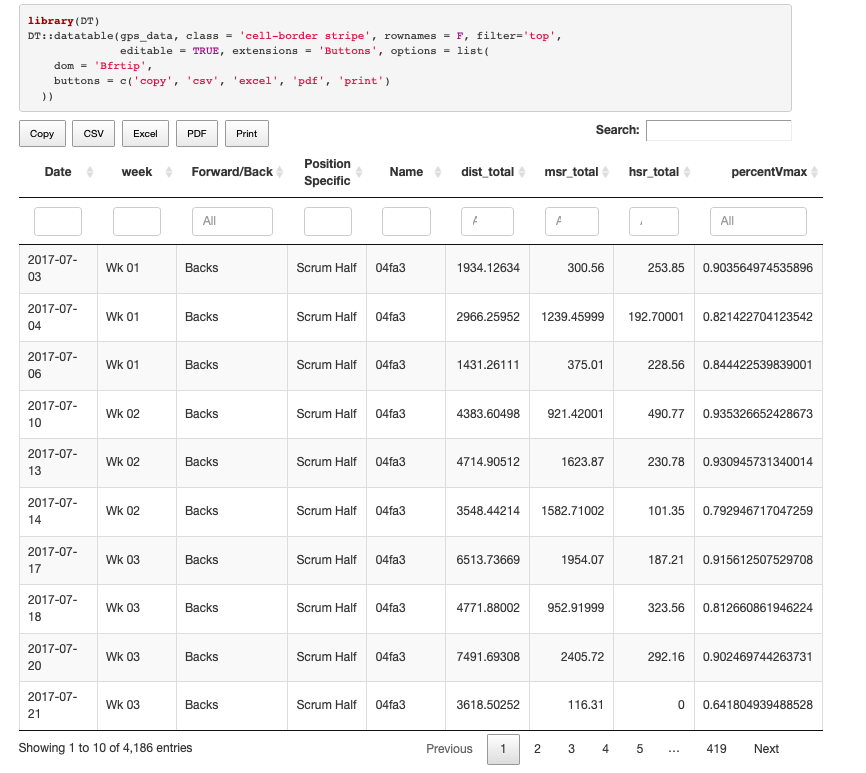Export table with CSV button

[93, 134]
